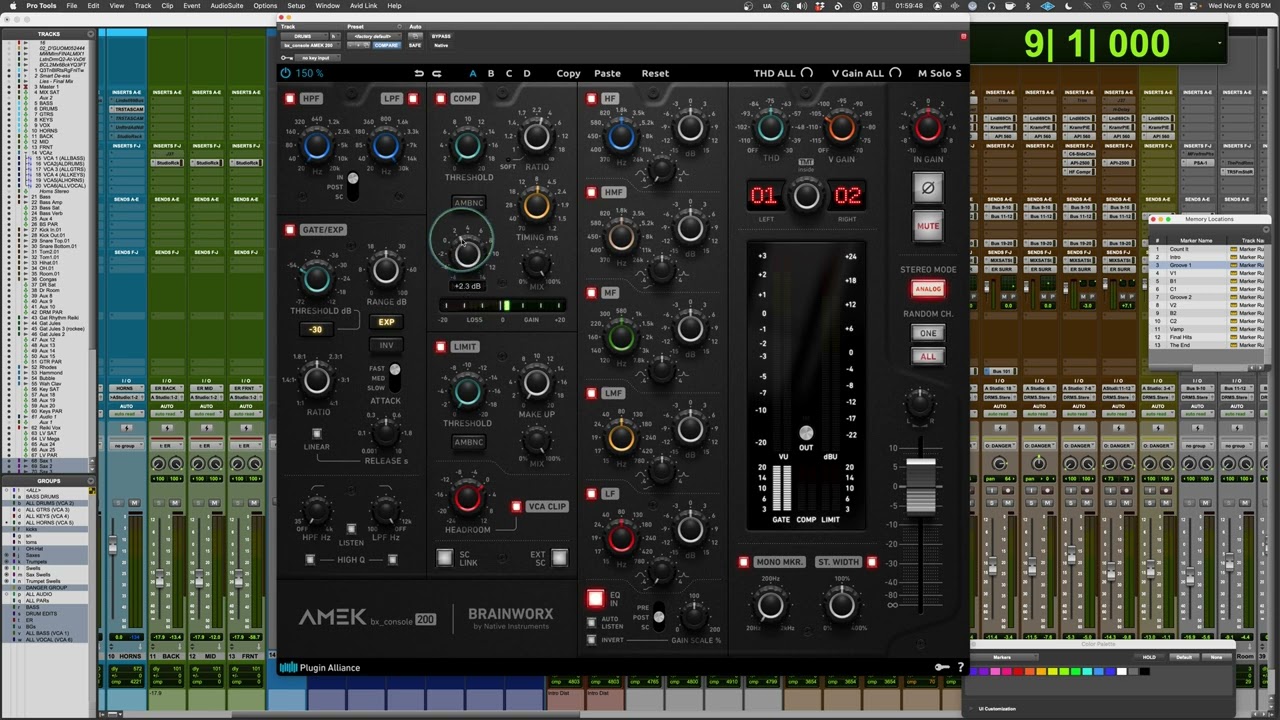Click the limiter MAKE UP knob

click(537, 383)
